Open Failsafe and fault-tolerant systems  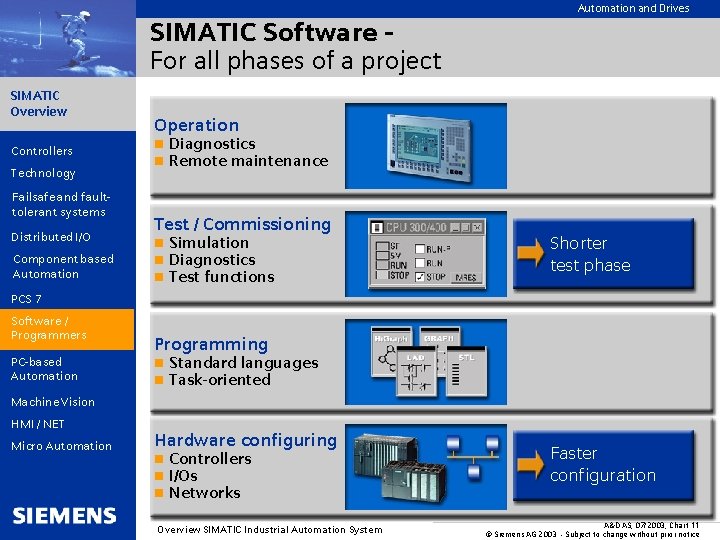point(61,204)
